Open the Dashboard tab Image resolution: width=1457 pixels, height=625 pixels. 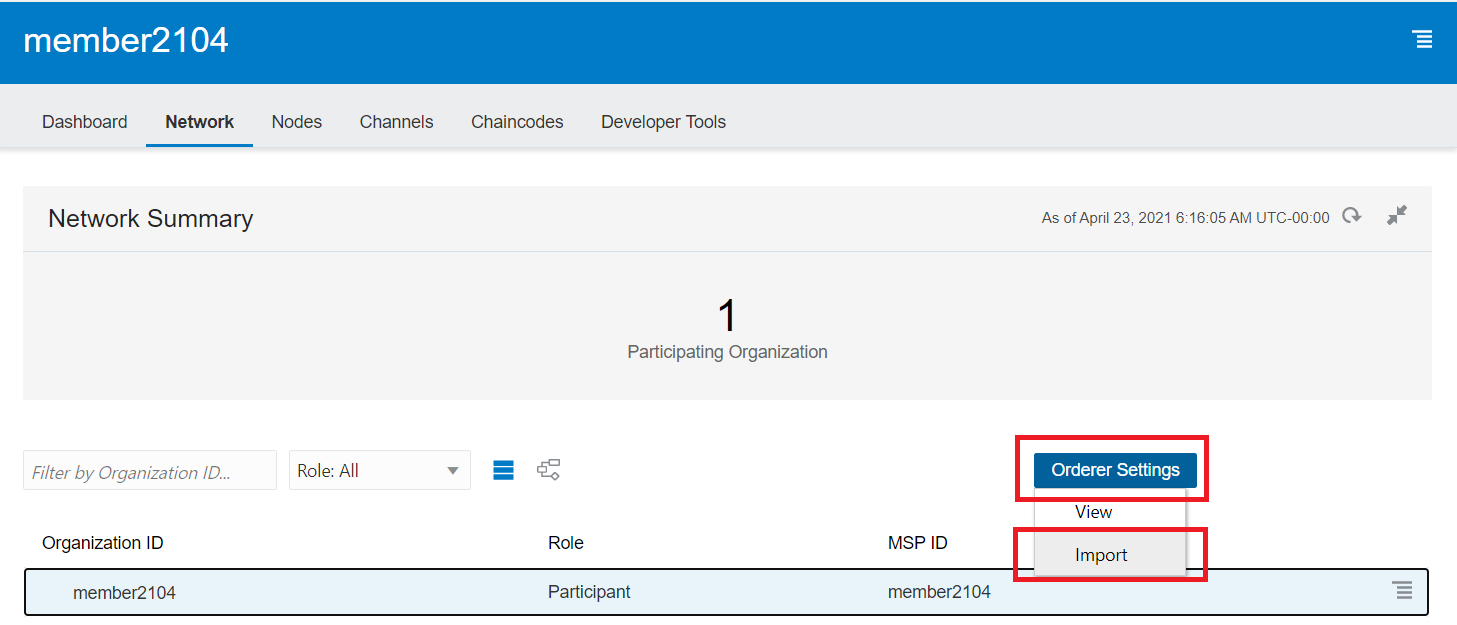point(85,122)
